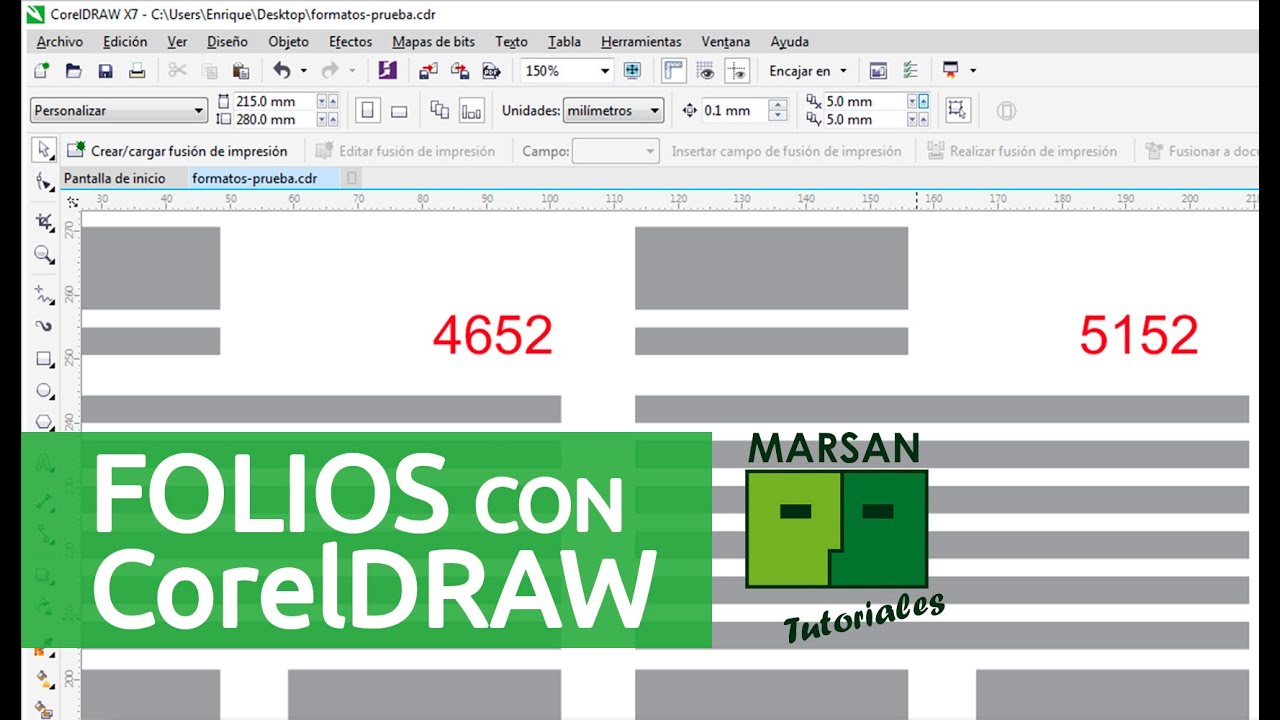Open the Ayuda menu

point(790,42)
